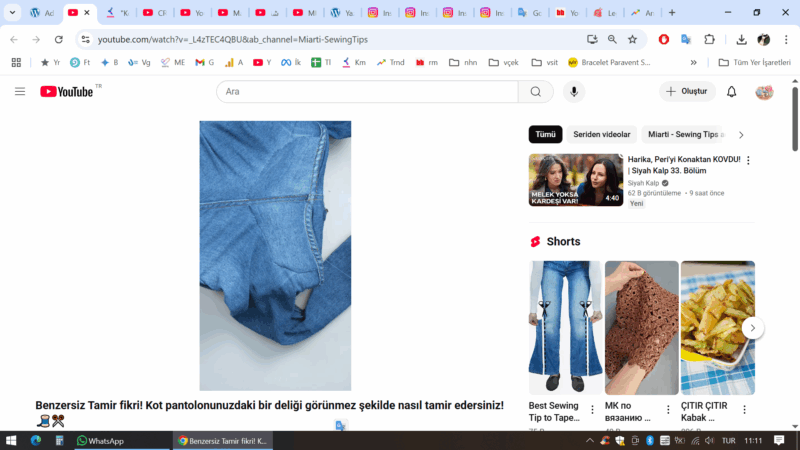Click the YouTube logo to go home
Image resolution: width=800 pixels, height=450 pixels.
tap(67, 92)
